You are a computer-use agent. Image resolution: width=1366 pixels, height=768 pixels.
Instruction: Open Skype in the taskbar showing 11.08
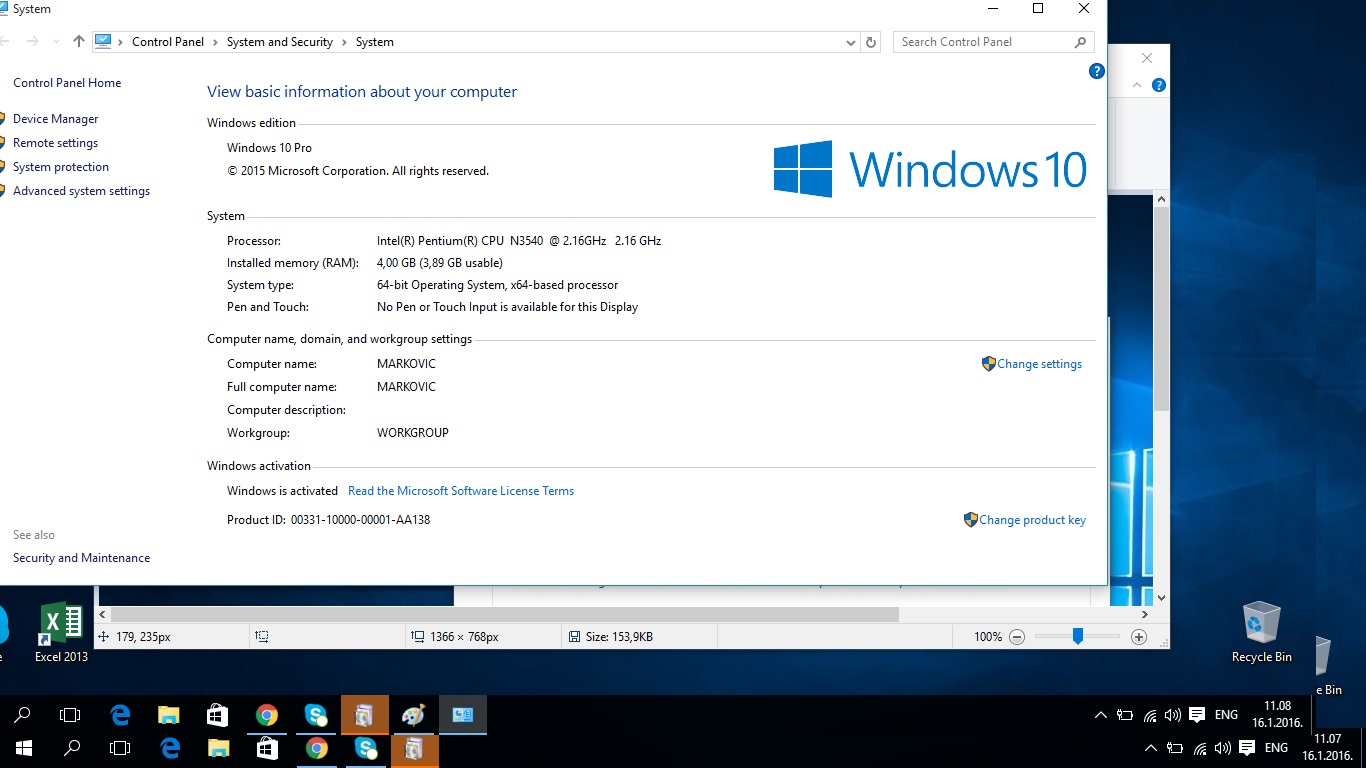coord(316,715)
